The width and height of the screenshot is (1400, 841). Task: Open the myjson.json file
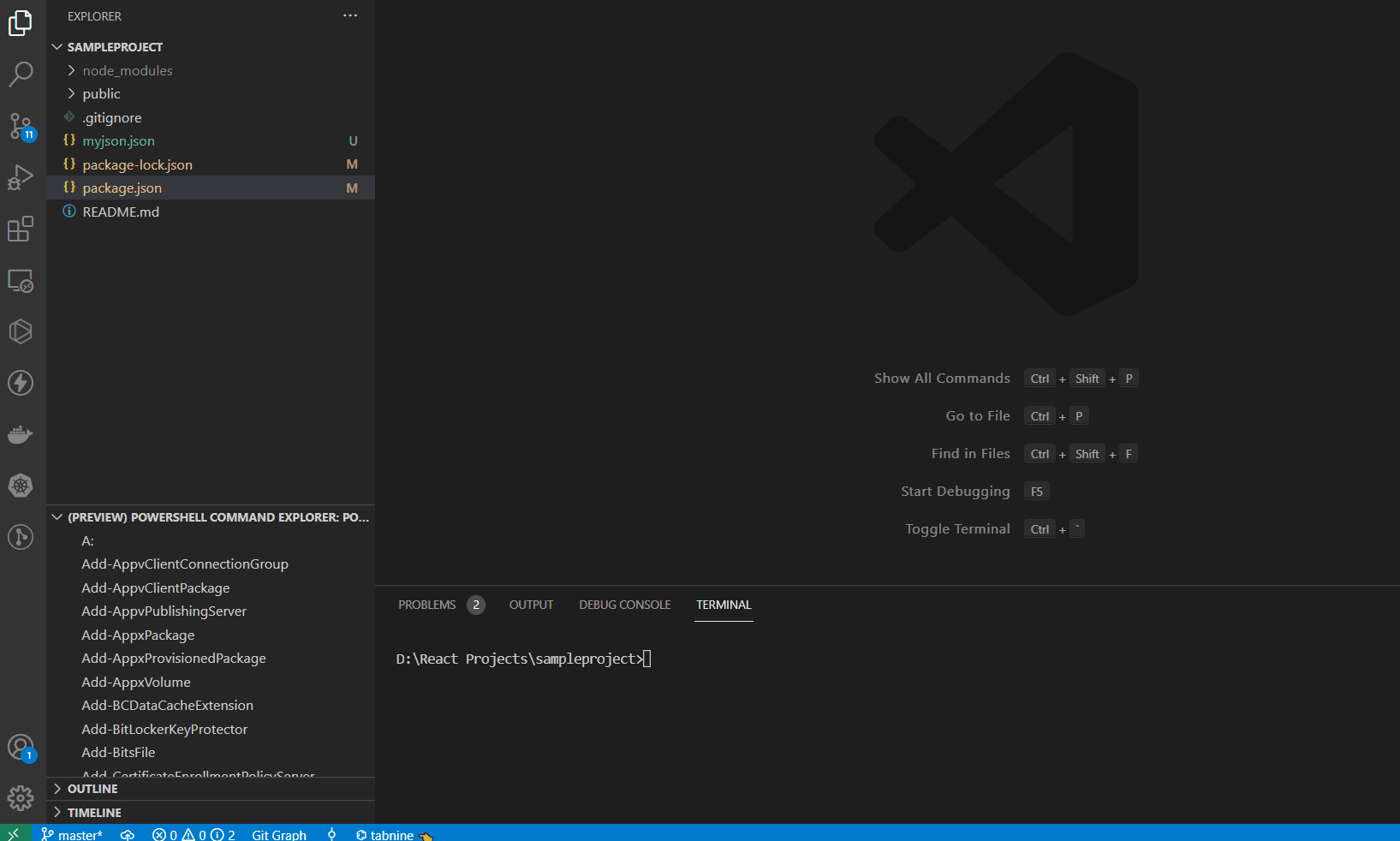(118, 140)
